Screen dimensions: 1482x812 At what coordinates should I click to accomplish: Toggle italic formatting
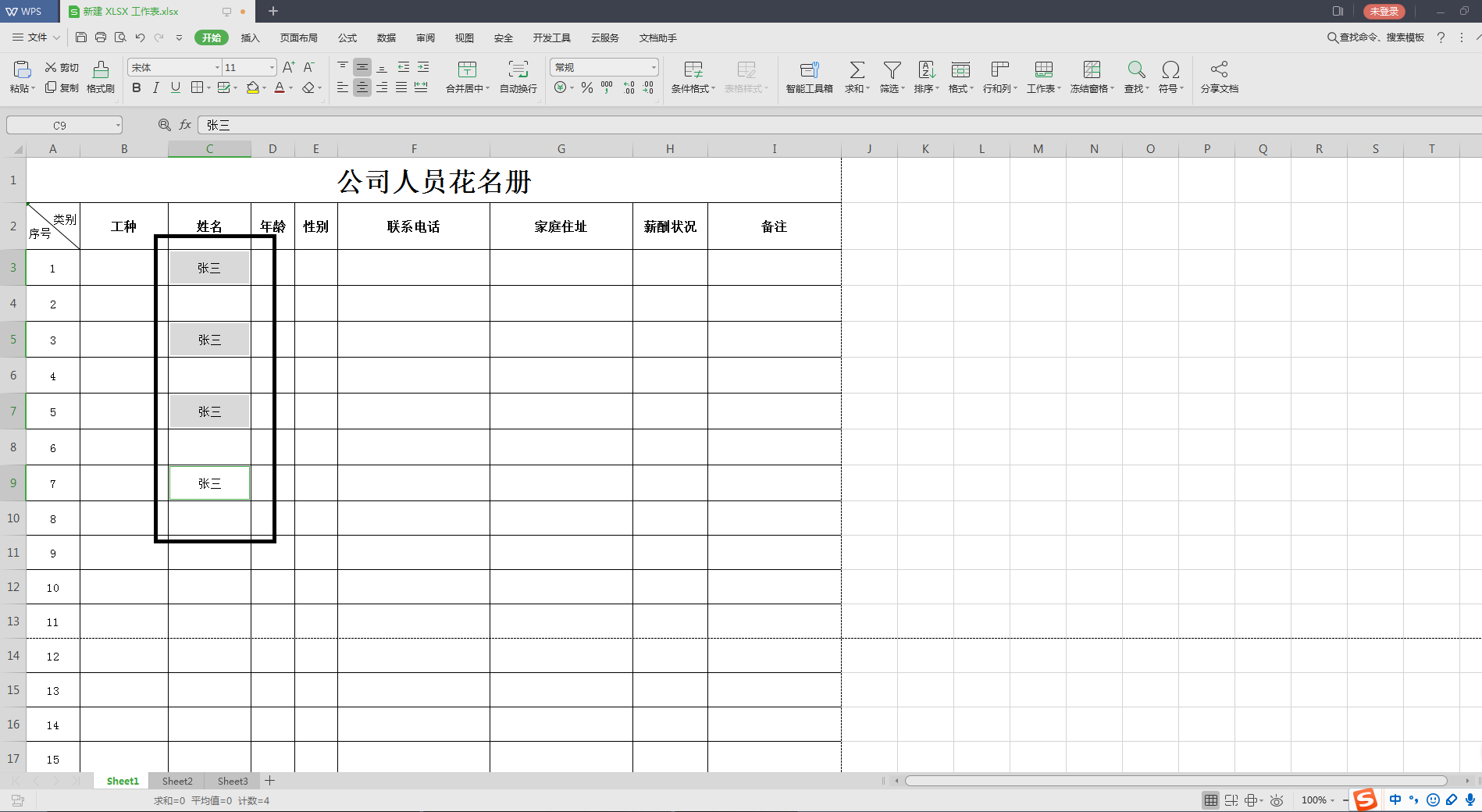[156, 88]
